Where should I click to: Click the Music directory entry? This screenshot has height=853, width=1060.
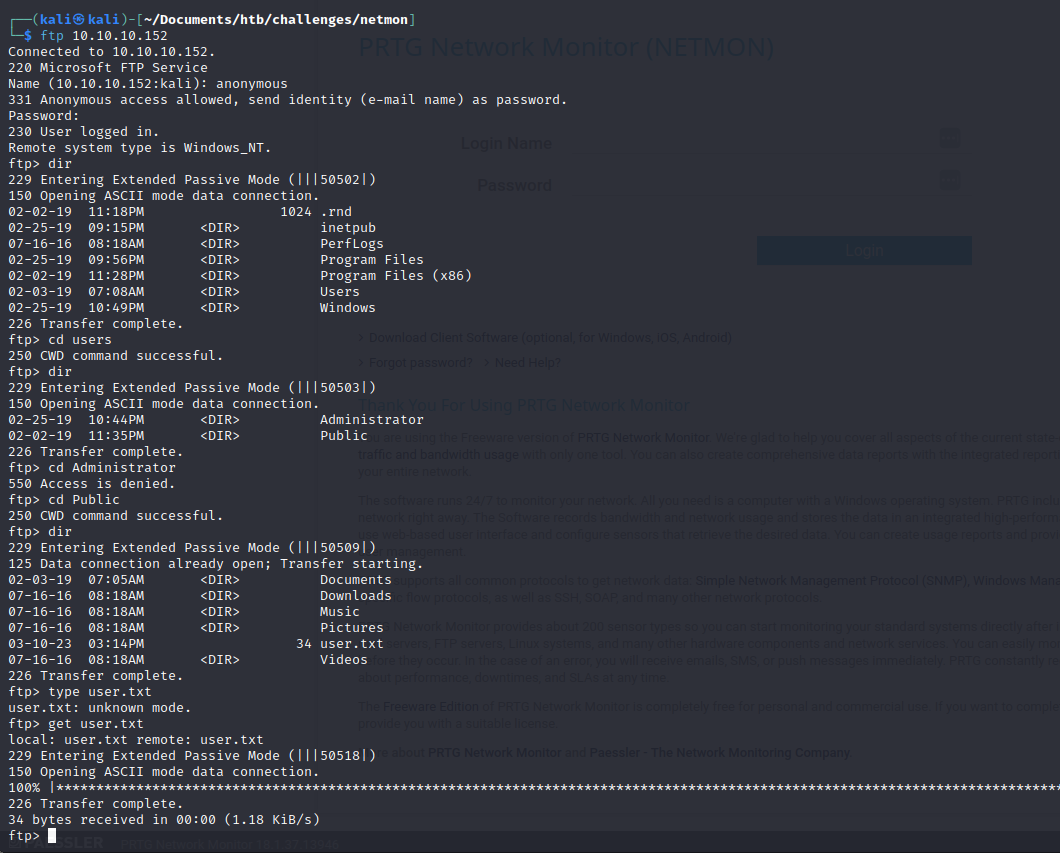(339, 612)
